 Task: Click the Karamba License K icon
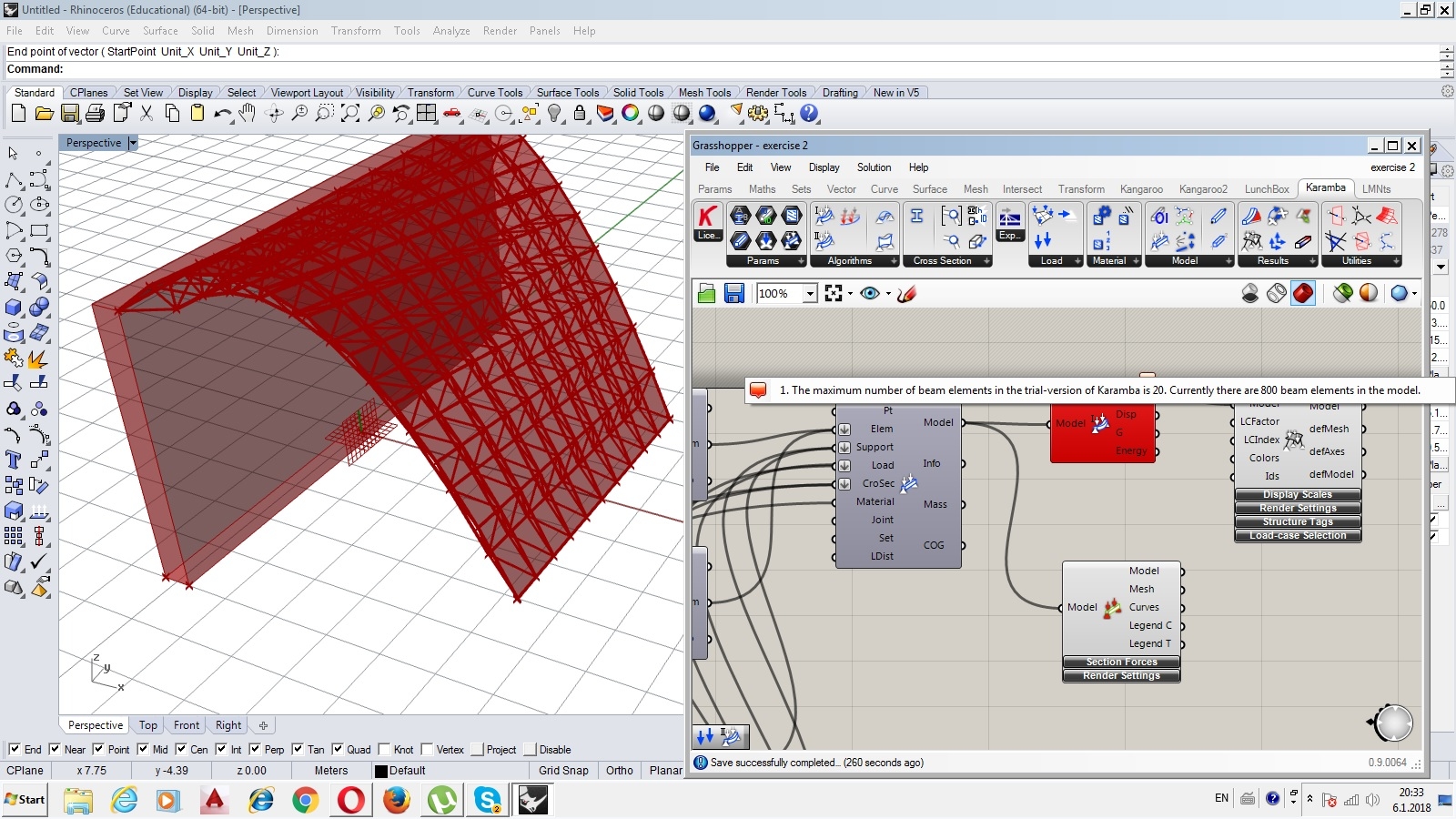708,217
